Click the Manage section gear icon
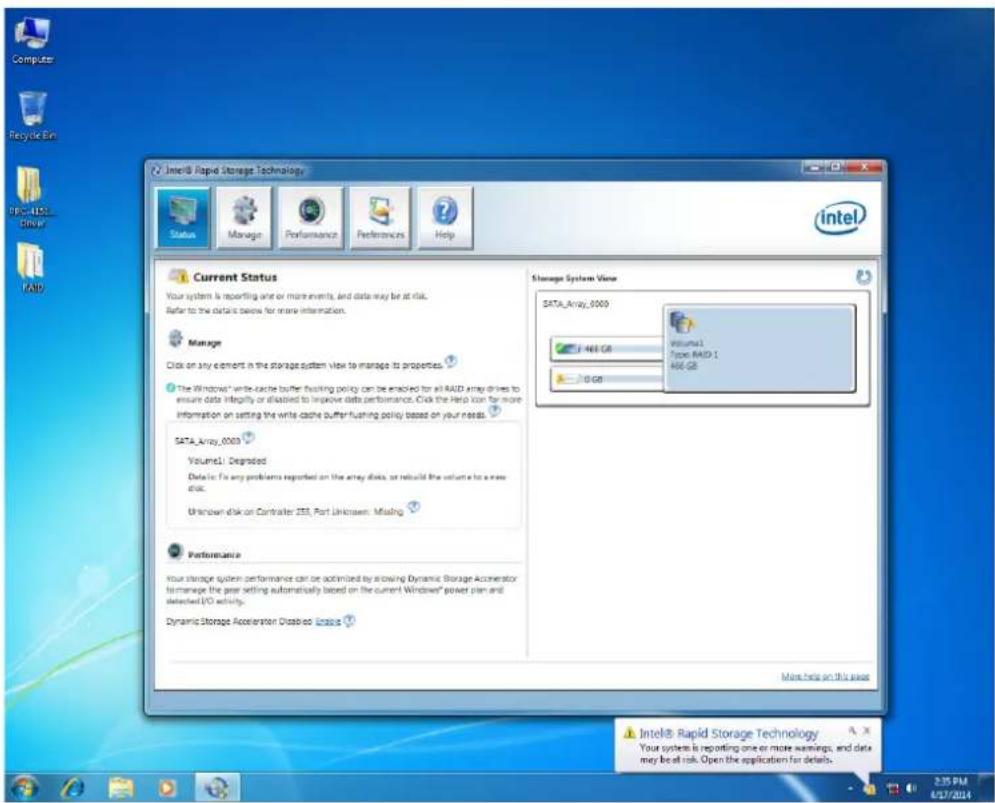Screen dimensions: 995x803 pyautogui.click(x=176, y=339)
